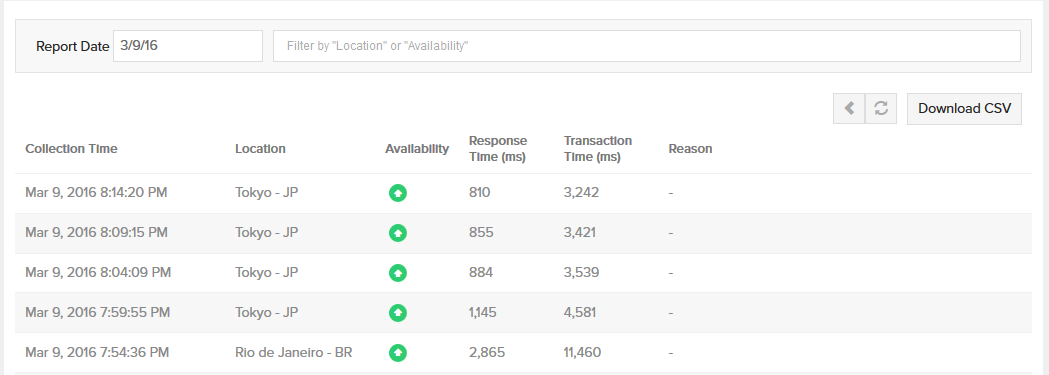The height and width of the screenshot is (375, 1049).
Task: Click green availability icon for 8:14:20 PM row
Action: 398,193
